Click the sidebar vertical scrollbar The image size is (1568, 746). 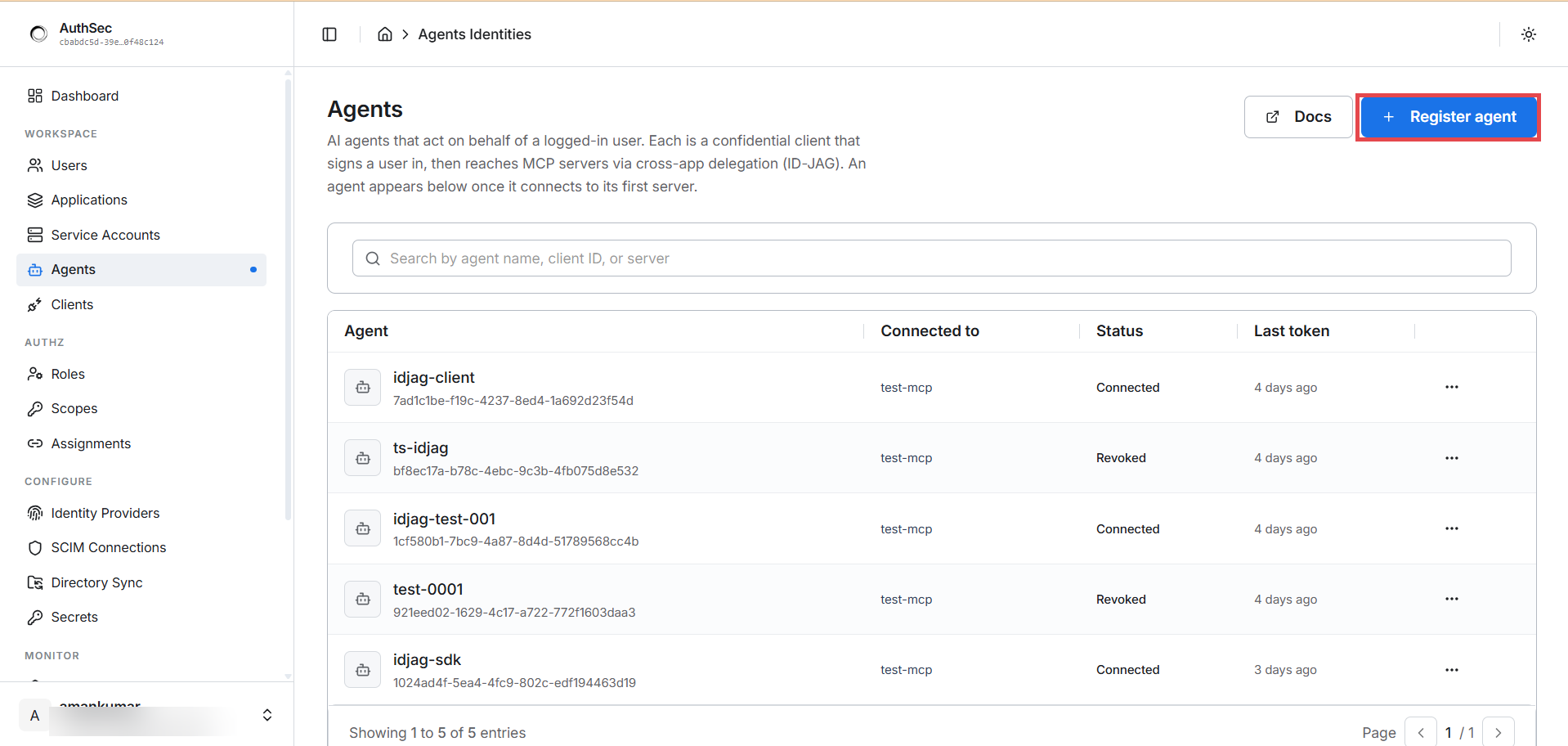point(288,299)
